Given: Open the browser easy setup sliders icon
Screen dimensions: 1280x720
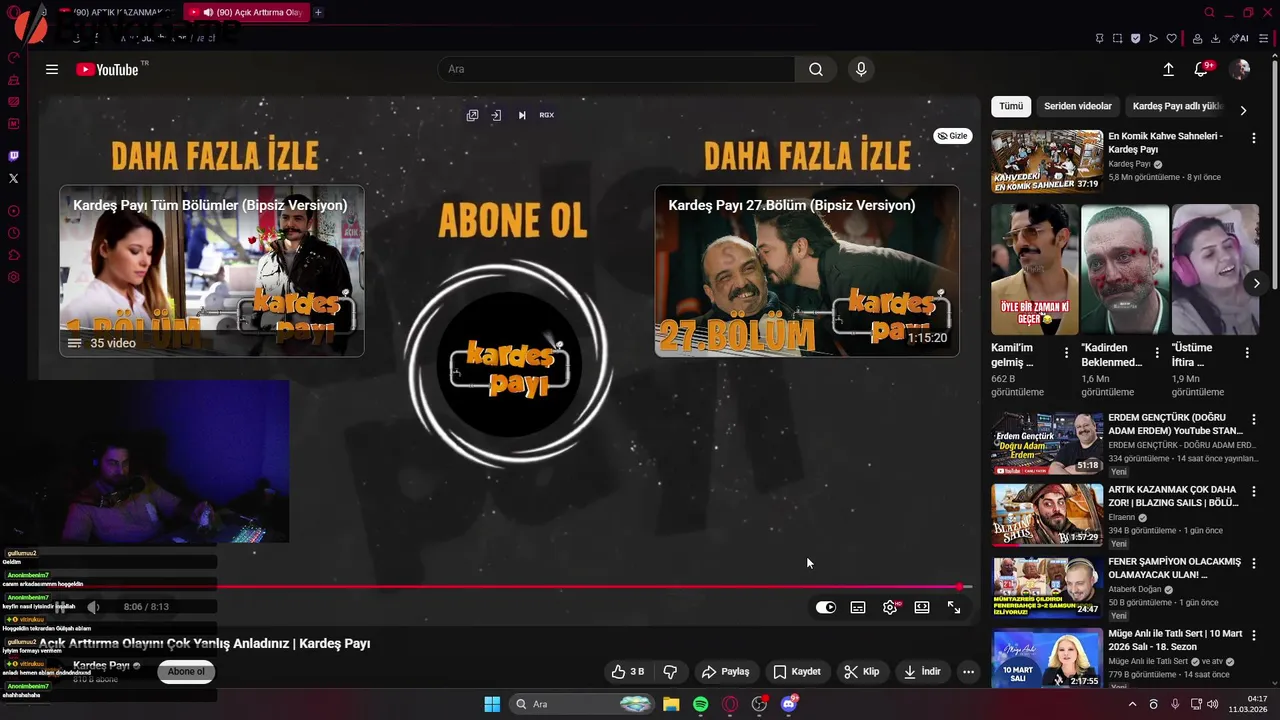Looking at the screenshot, I should click(1265, 39).
